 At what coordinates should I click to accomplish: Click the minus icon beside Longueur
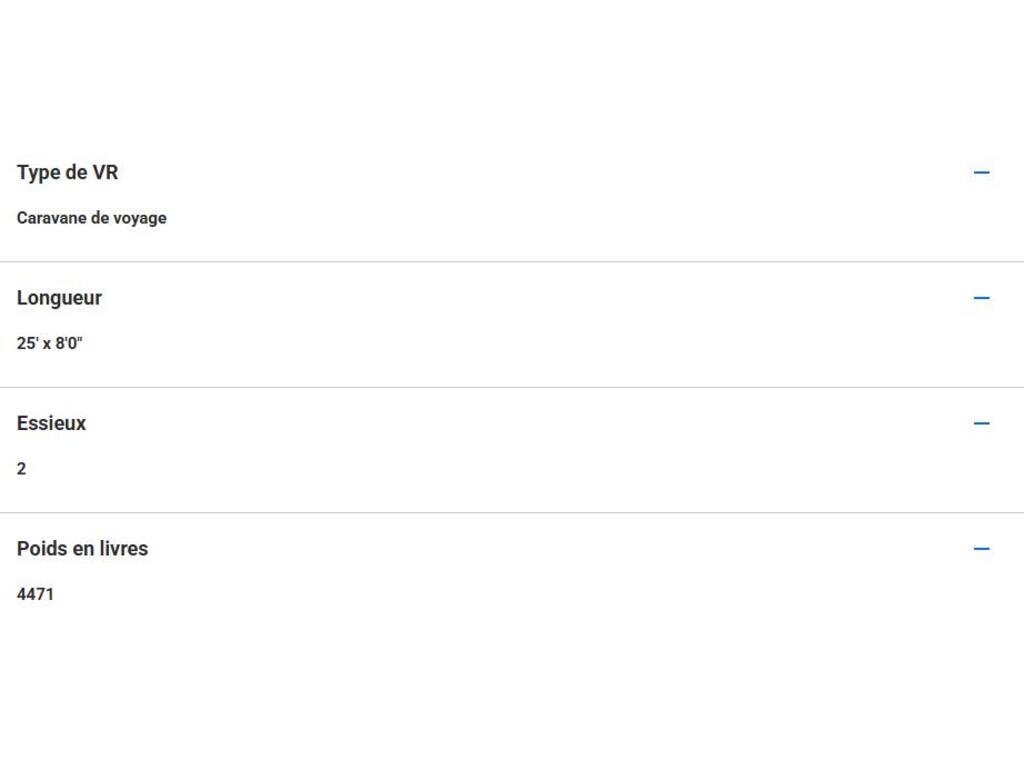pyautogui.click(x=981, y=298)
